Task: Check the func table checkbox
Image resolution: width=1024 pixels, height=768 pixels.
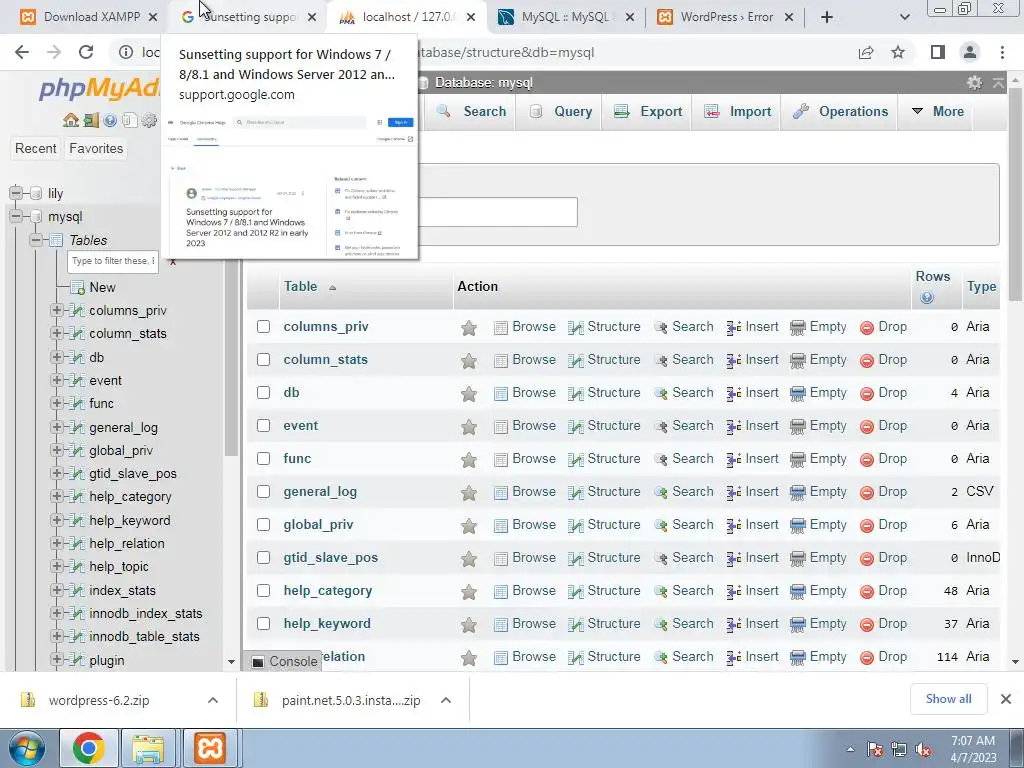Action: click(263, 458)
